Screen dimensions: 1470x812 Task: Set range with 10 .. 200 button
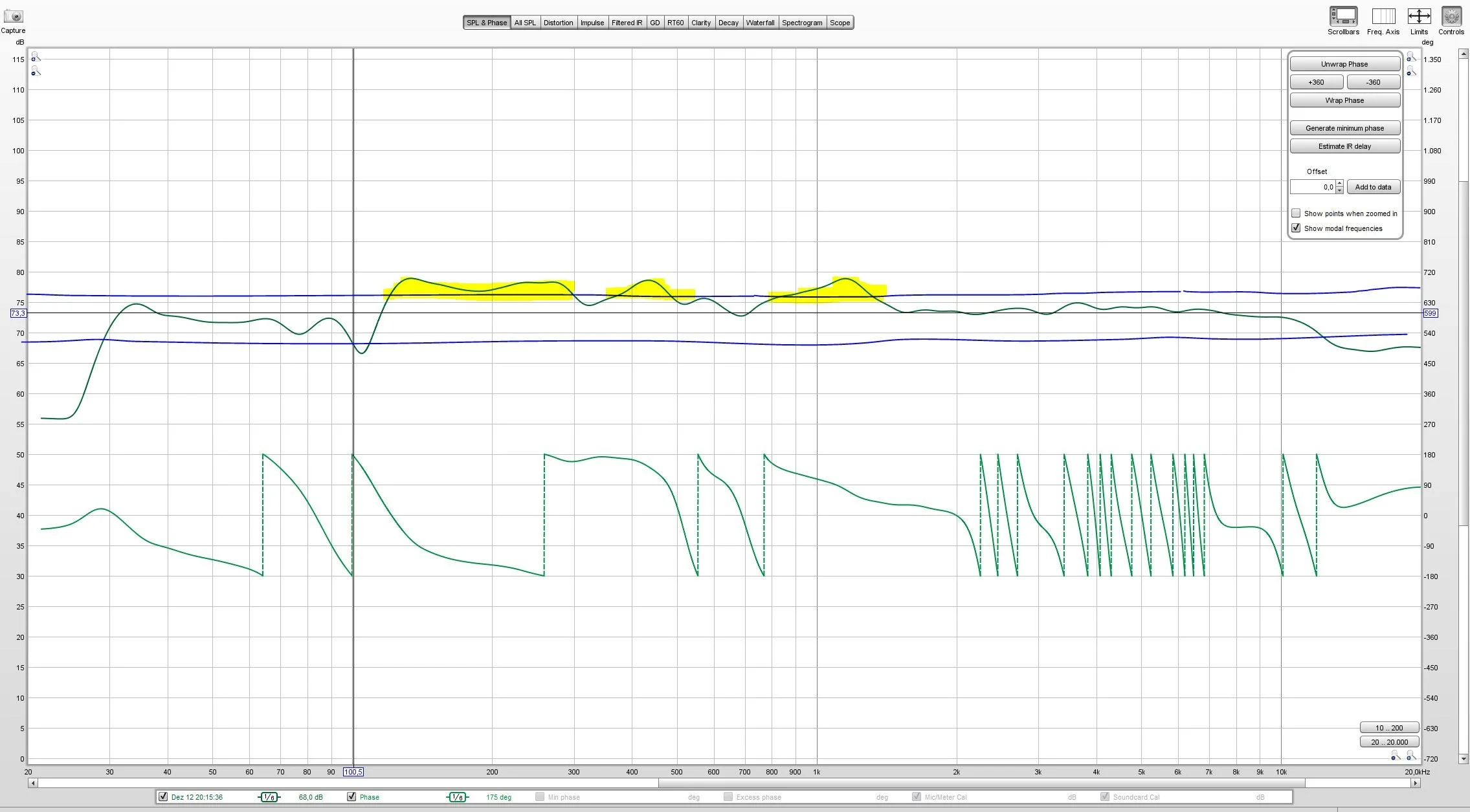click(1389, 728)
